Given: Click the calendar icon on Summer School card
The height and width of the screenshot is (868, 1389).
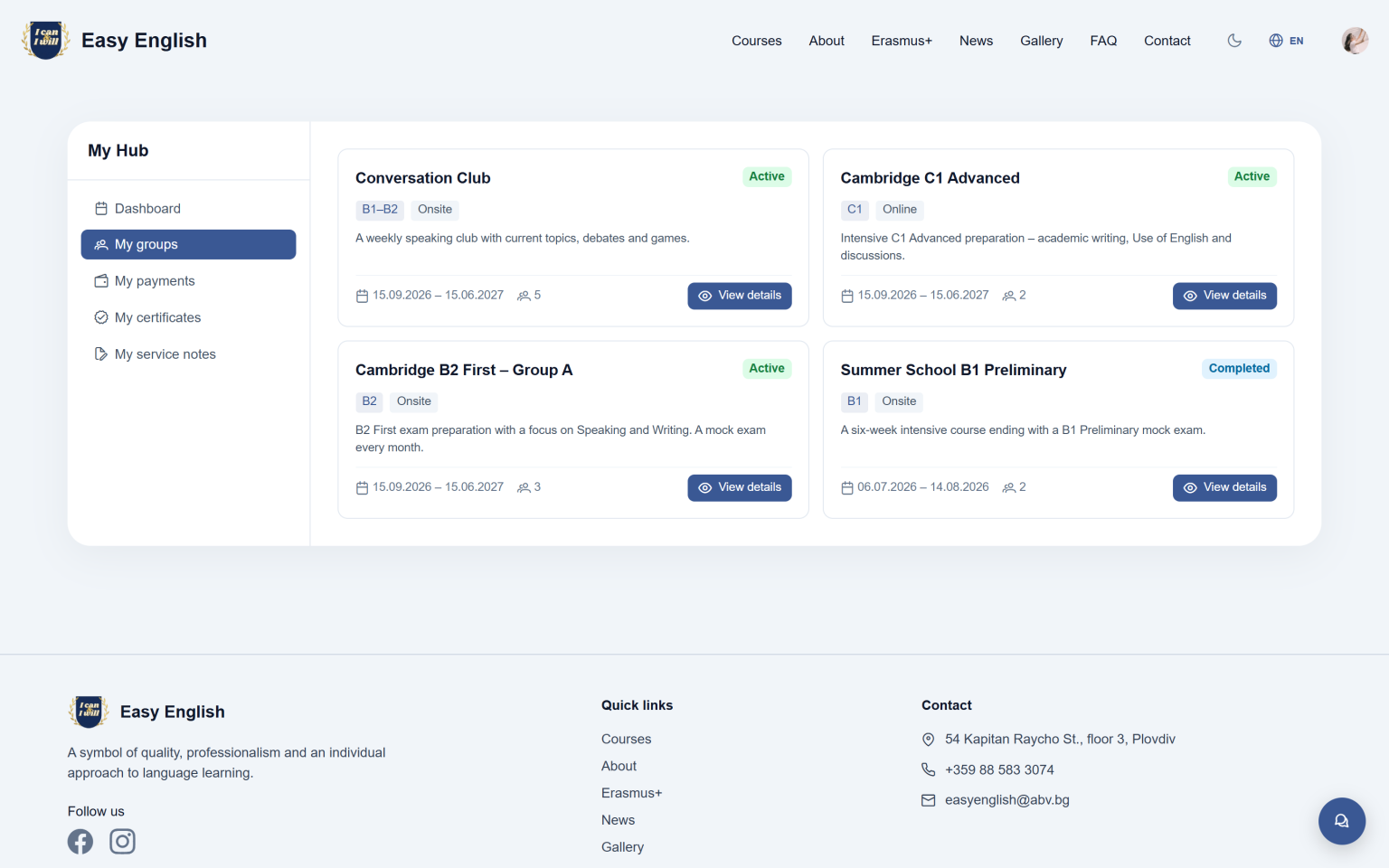Looking at the screenshot, I should click(x=847, y=488).
